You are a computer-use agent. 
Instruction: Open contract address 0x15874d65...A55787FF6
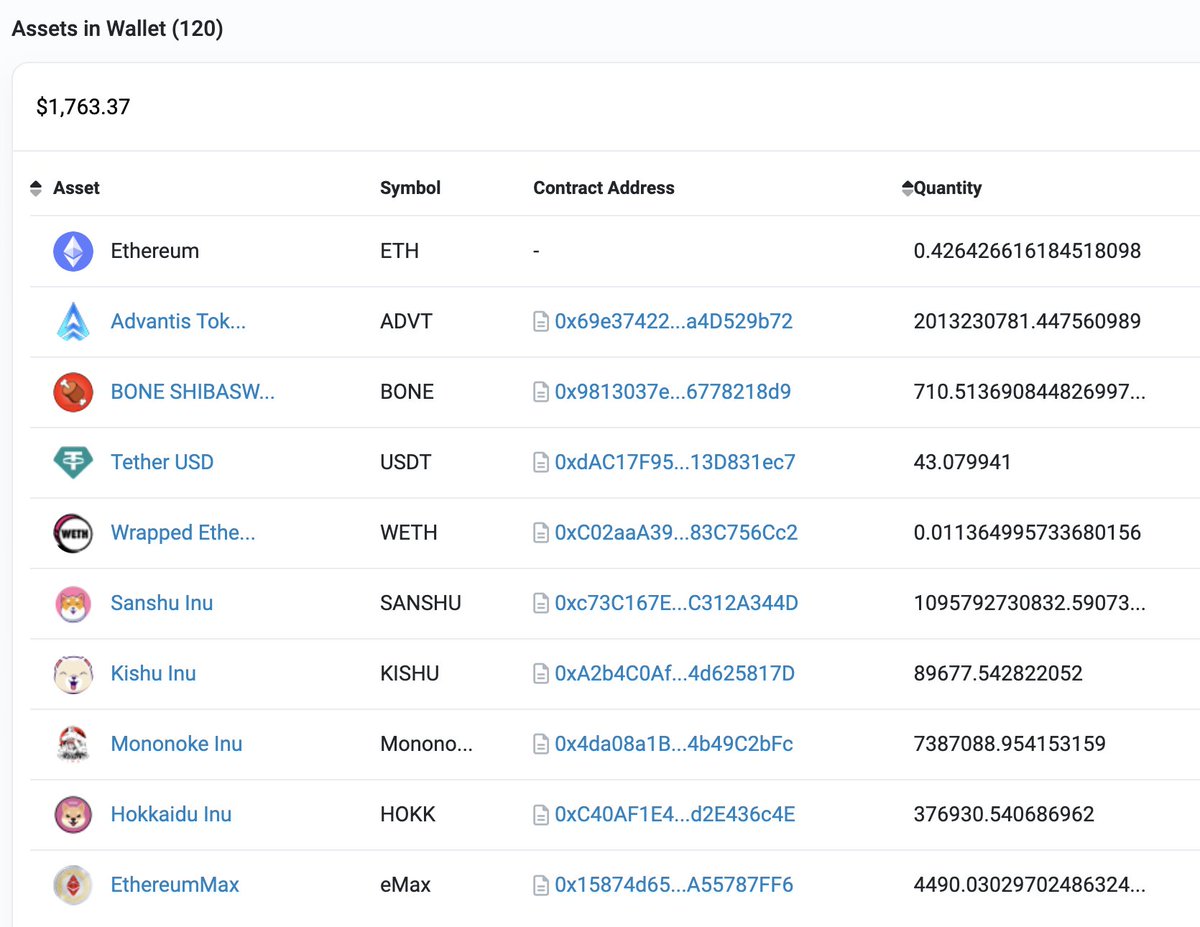[x=674, y=885]
